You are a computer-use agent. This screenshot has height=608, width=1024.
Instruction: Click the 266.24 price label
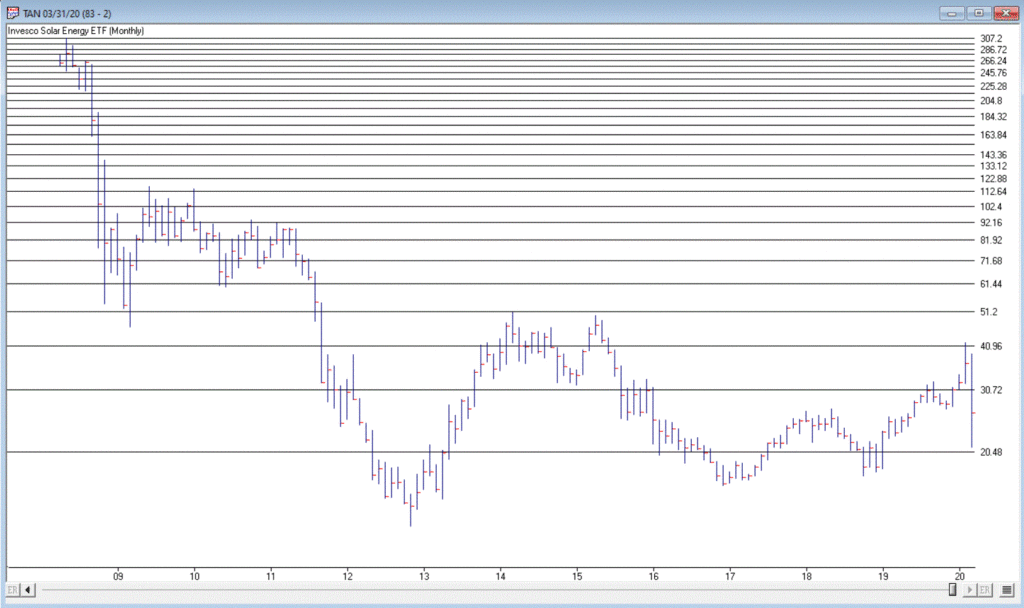(x=993, y=61)
